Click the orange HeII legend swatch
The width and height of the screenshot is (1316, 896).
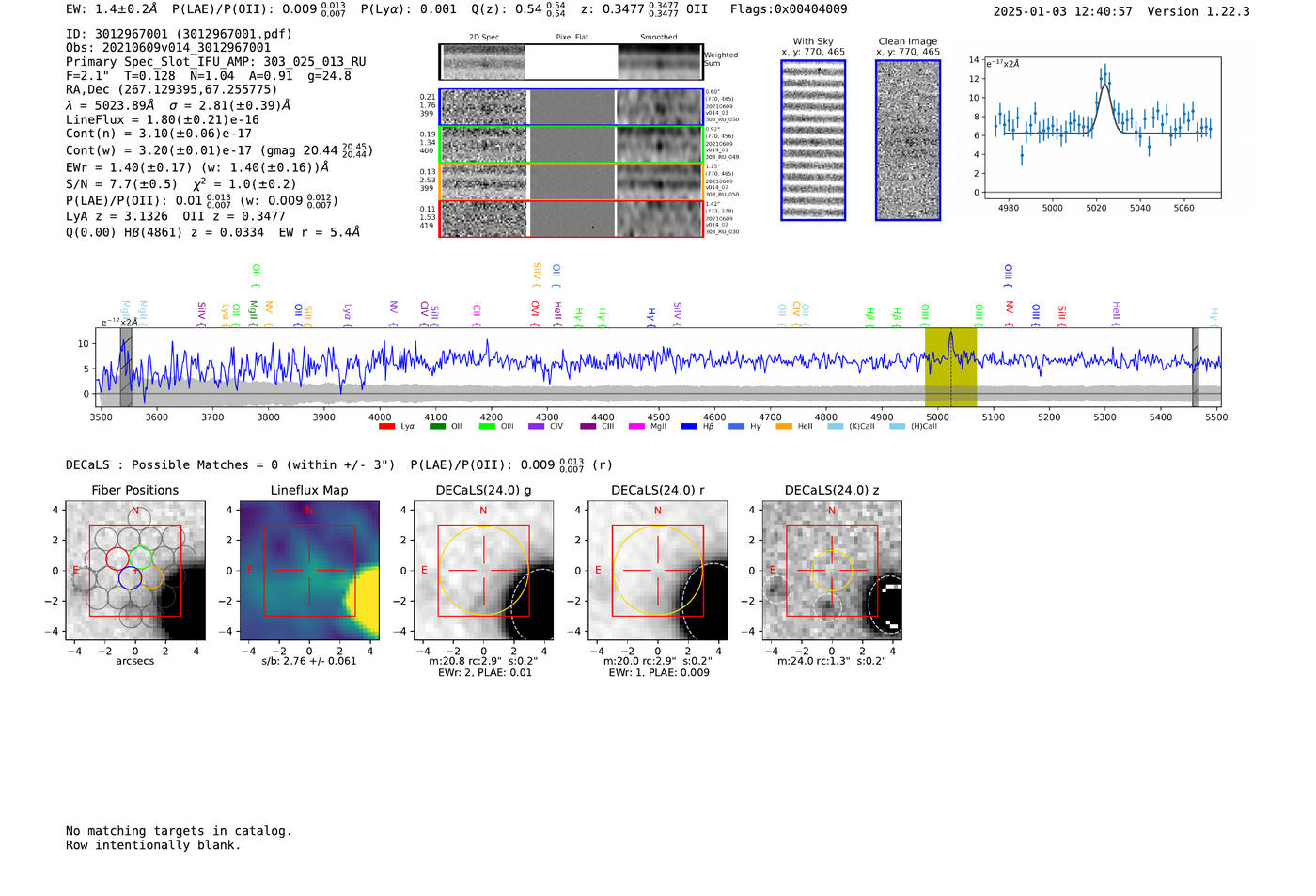coord(784,426)
